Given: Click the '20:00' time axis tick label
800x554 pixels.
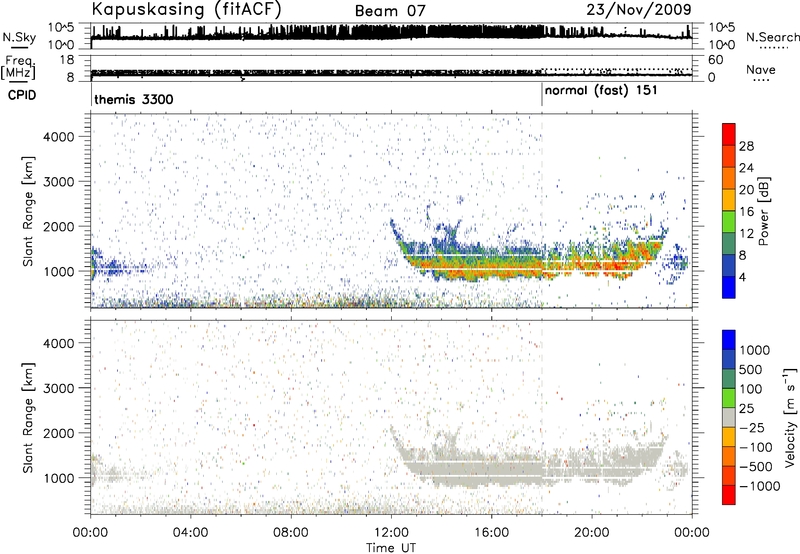Looking at the screenshot, I should point(592,533).
